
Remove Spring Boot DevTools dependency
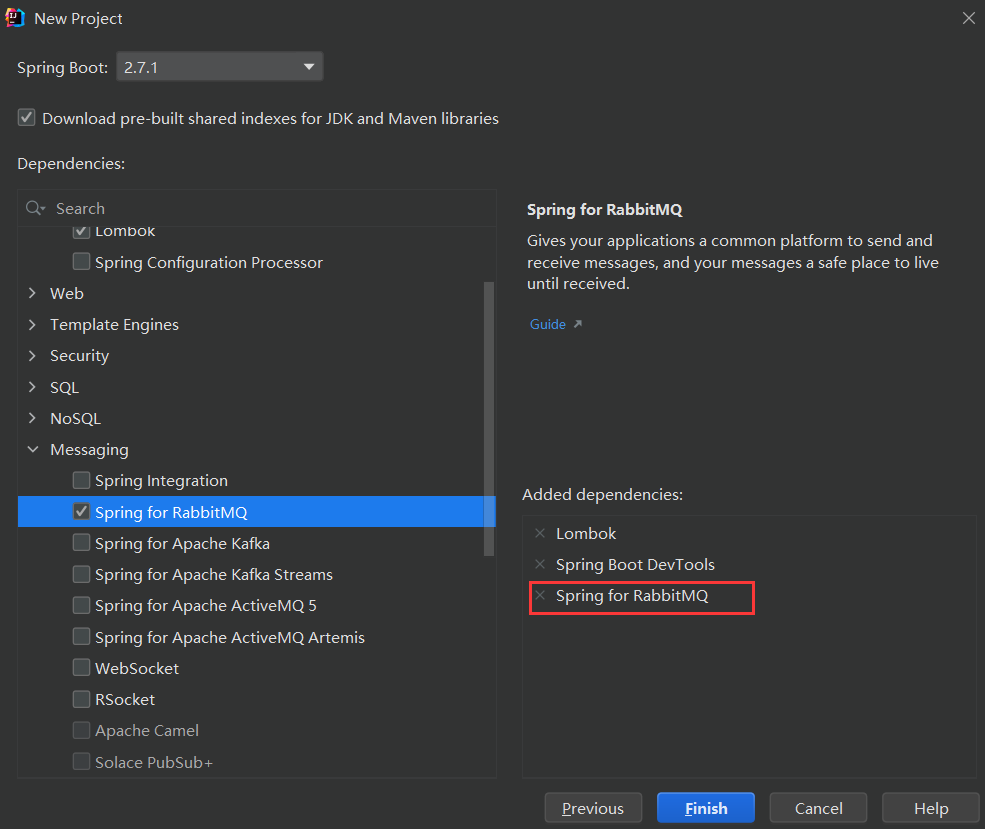(540, 564)
